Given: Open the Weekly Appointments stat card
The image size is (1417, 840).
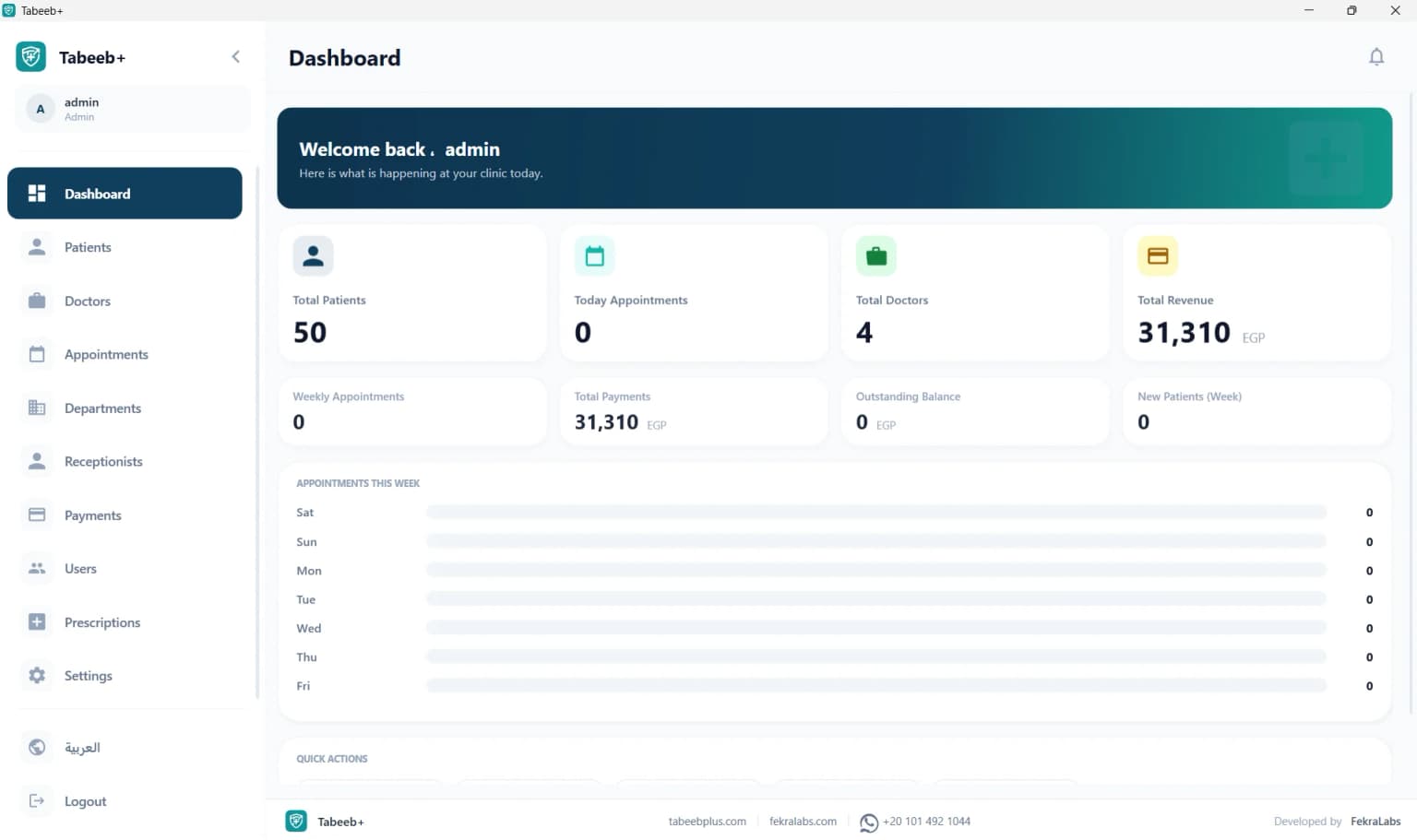Looking at the screenshot, I should click(412, 411).
